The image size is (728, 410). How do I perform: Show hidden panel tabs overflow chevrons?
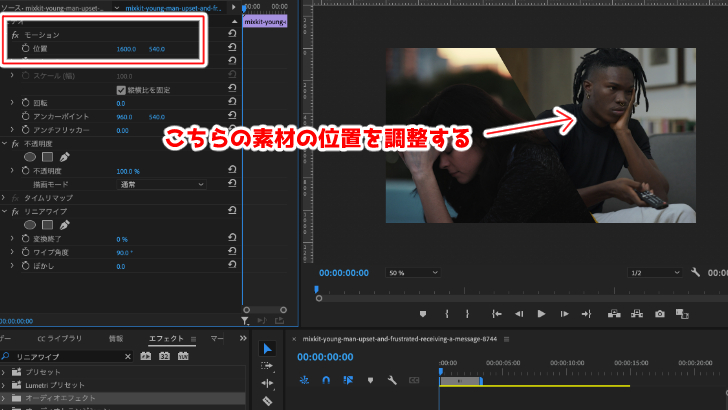[243, 338]
